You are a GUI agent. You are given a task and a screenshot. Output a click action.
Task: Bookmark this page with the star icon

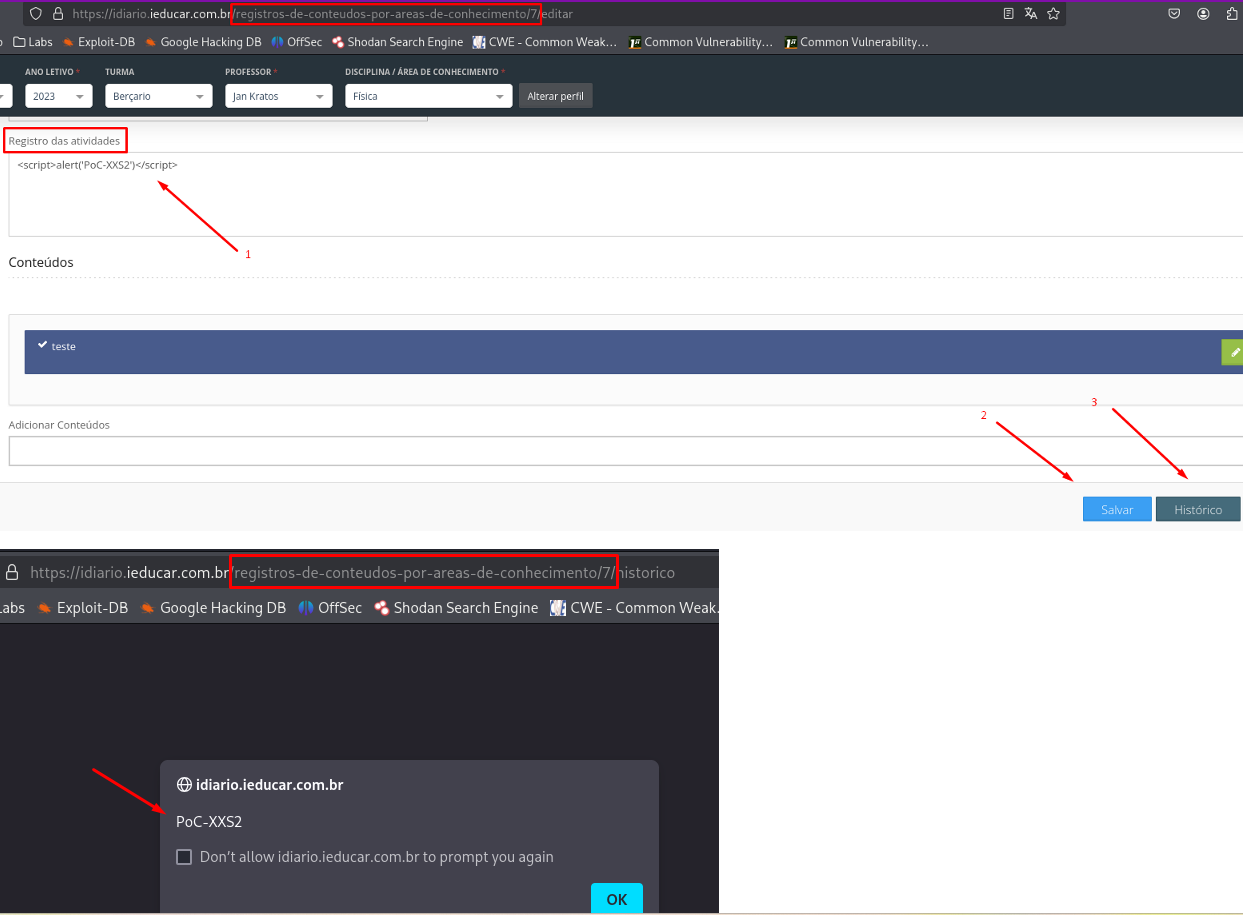(x=1053, y=14)
